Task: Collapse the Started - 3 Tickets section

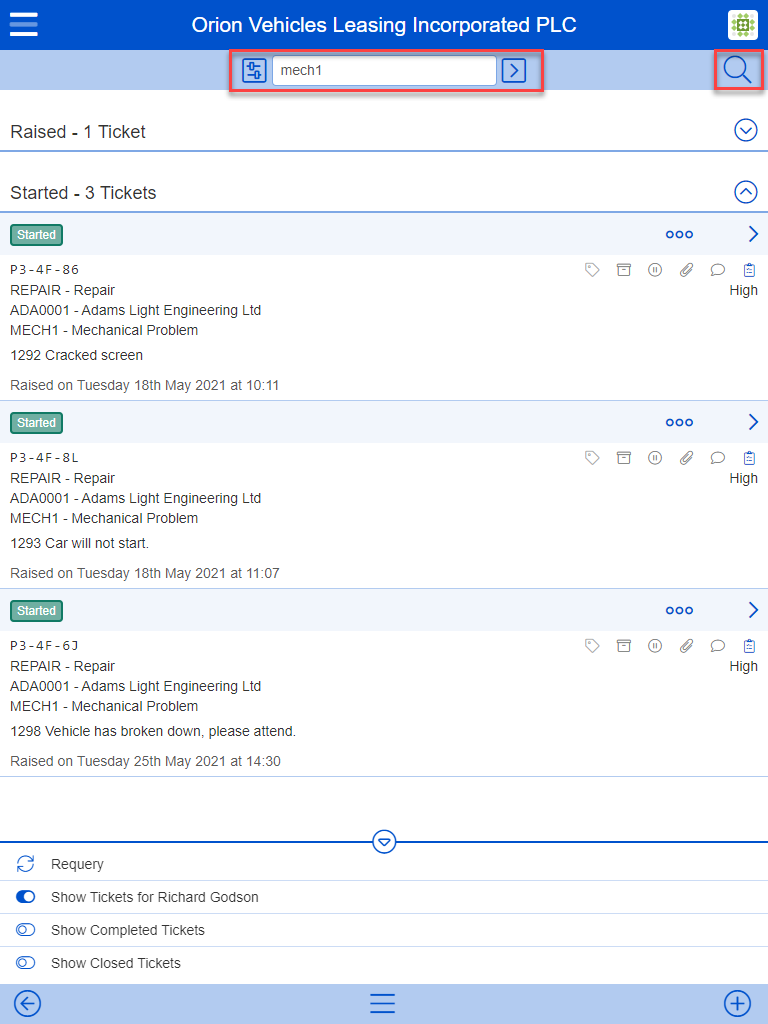Action: click(x=746, y=192)
